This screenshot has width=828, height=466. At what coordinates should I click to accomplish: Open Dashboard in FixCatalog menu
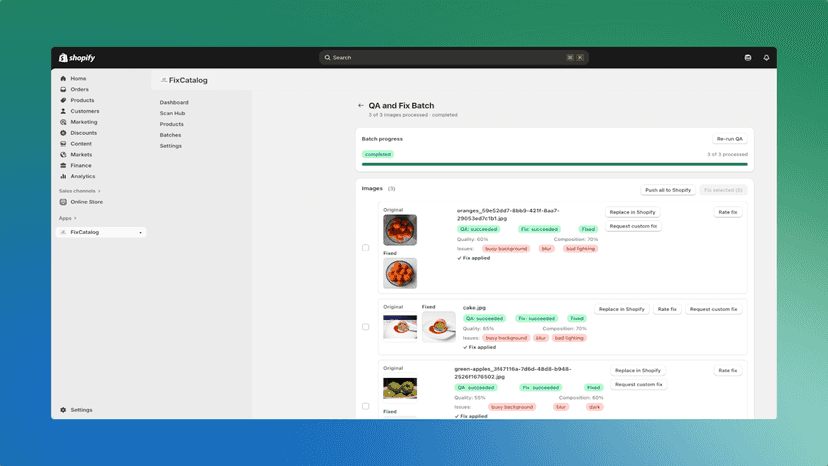pyautogui.click(x=174, y=102)
